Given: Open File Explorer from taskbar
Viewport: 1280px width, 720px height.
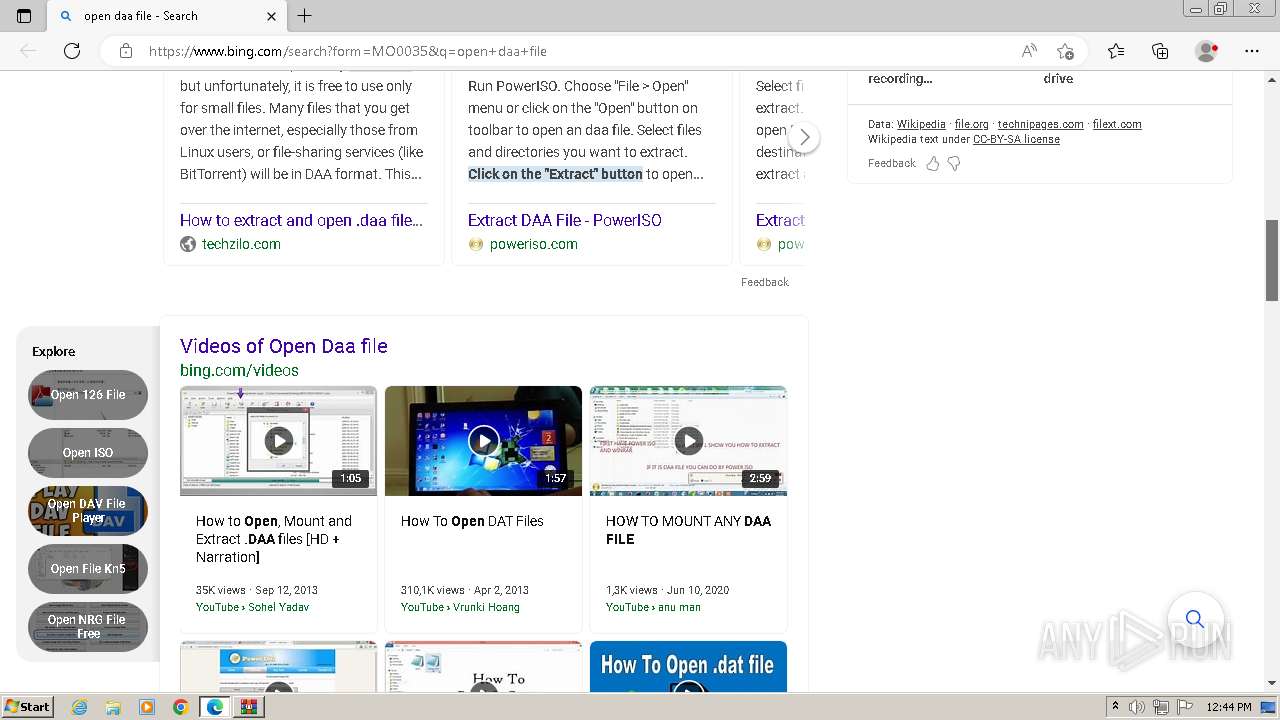Looking at the screenshot, I should point(113,707).
